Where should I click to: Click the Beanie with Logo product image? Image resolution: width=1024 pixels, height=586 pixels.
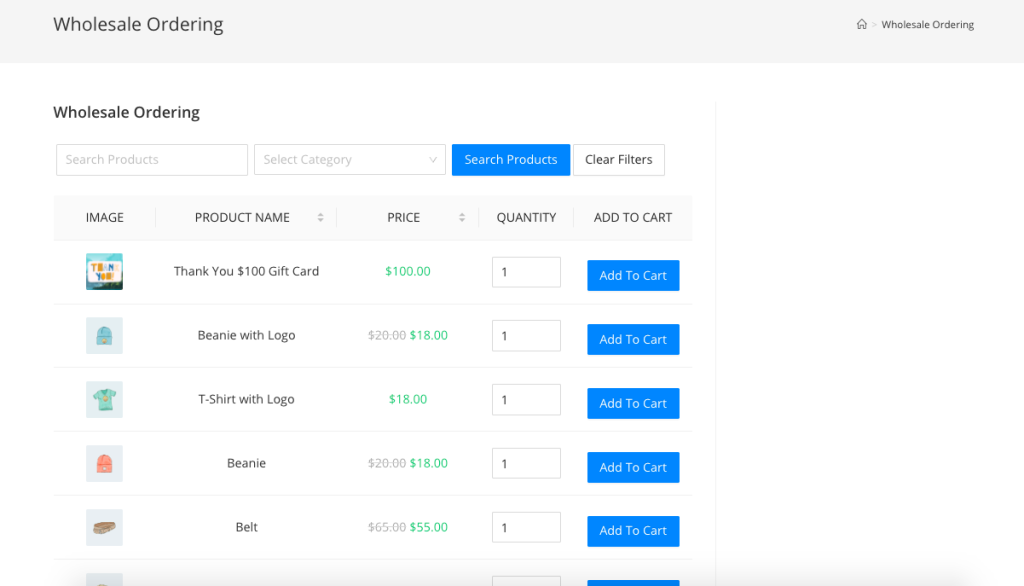pos(104,336)
